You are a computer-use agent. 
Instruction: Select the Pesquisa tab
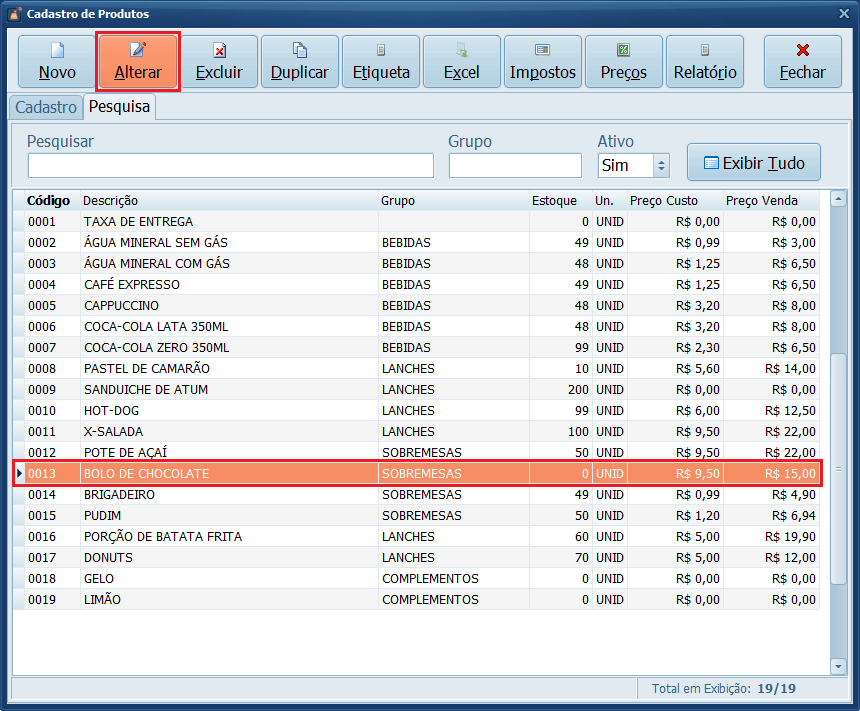click(119, 107)
